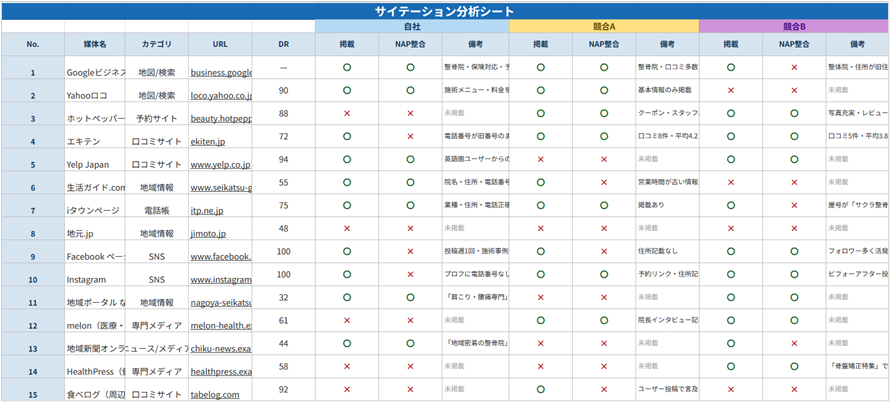The image size is (890, 402).
Task: Open the beauty.hotpepp link
Action: point(221,119)
